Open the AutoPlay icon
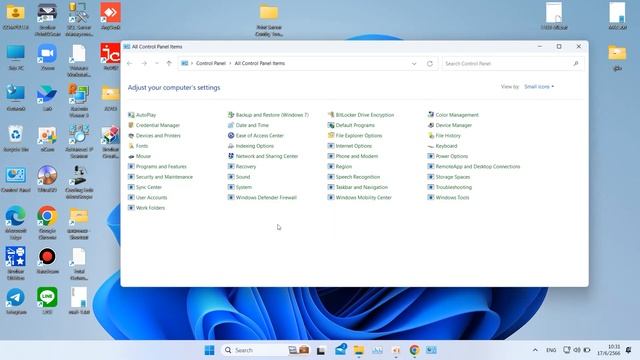Screen dimensions: 640x360 131,115
